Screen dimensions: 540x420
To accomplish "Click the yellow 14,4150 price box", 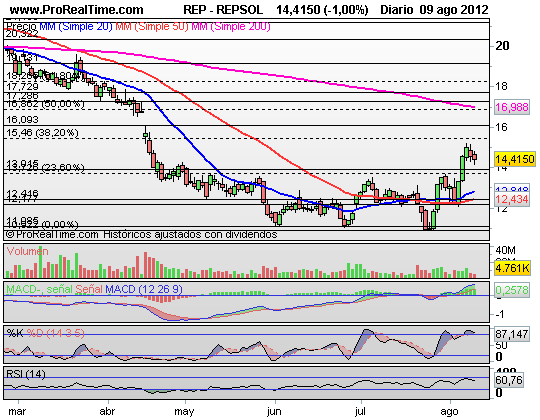I will 515,159.
